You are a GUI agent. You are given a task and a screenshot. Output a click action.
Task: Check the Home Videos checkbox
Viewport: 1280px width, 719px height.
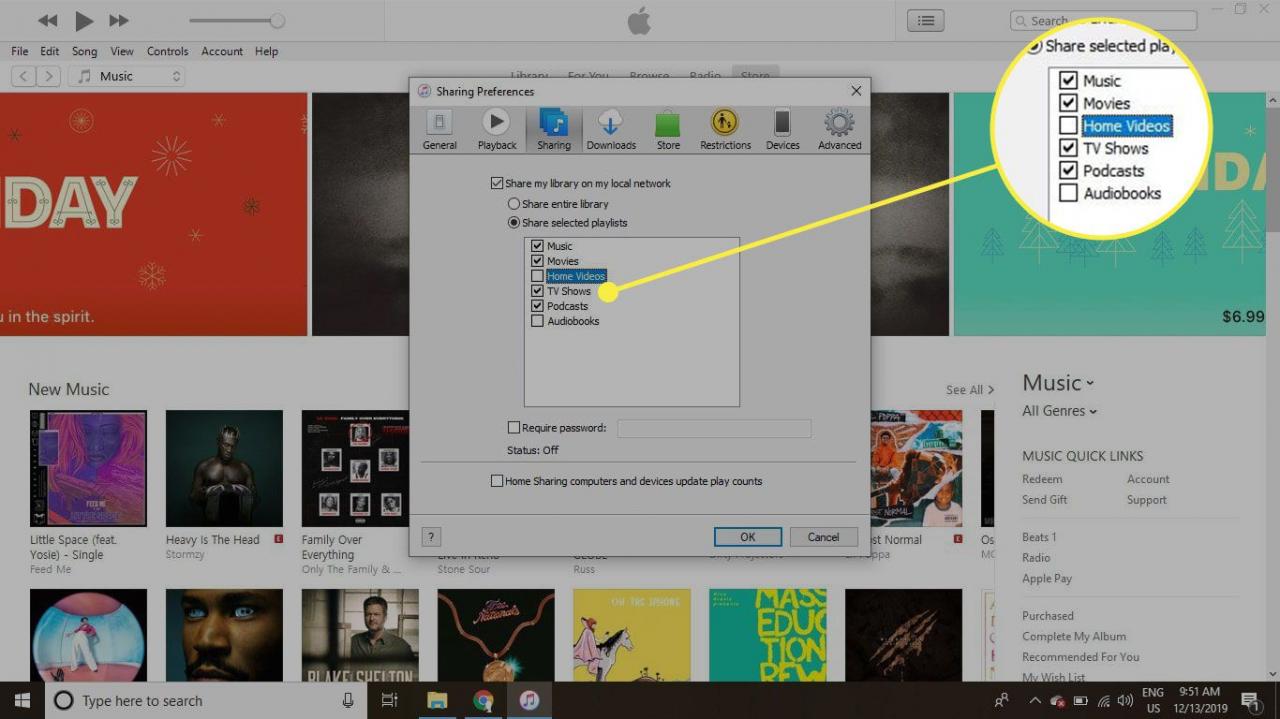537,276
